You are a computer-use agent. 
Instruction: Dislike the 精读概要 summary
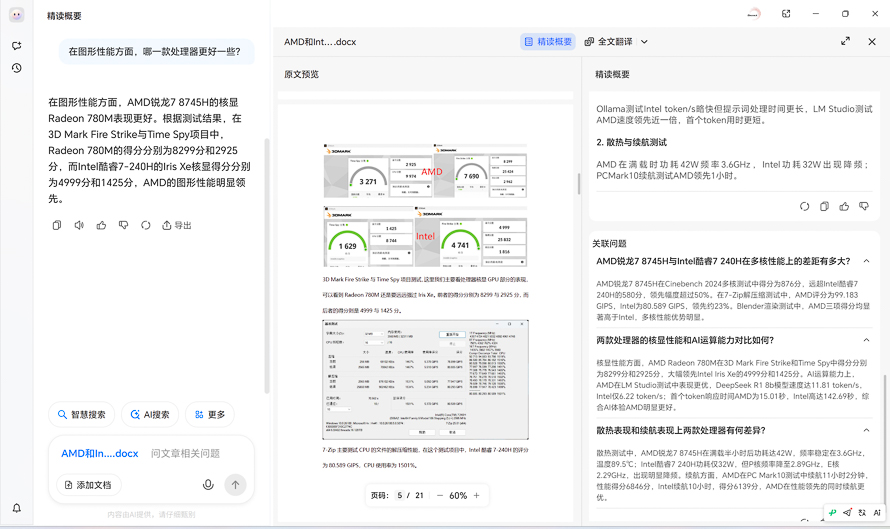pyautogui.click(x=864, y=207)
